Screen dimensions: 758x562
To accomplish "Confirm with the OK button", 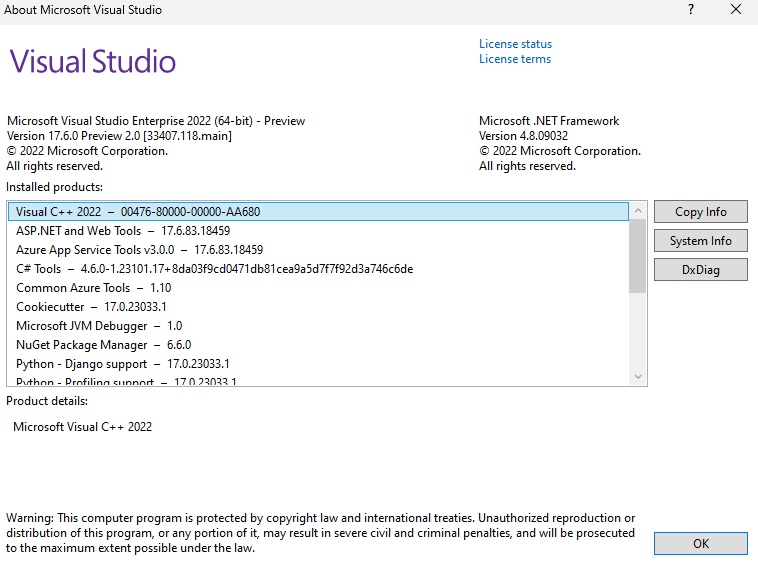I will 700,544.
